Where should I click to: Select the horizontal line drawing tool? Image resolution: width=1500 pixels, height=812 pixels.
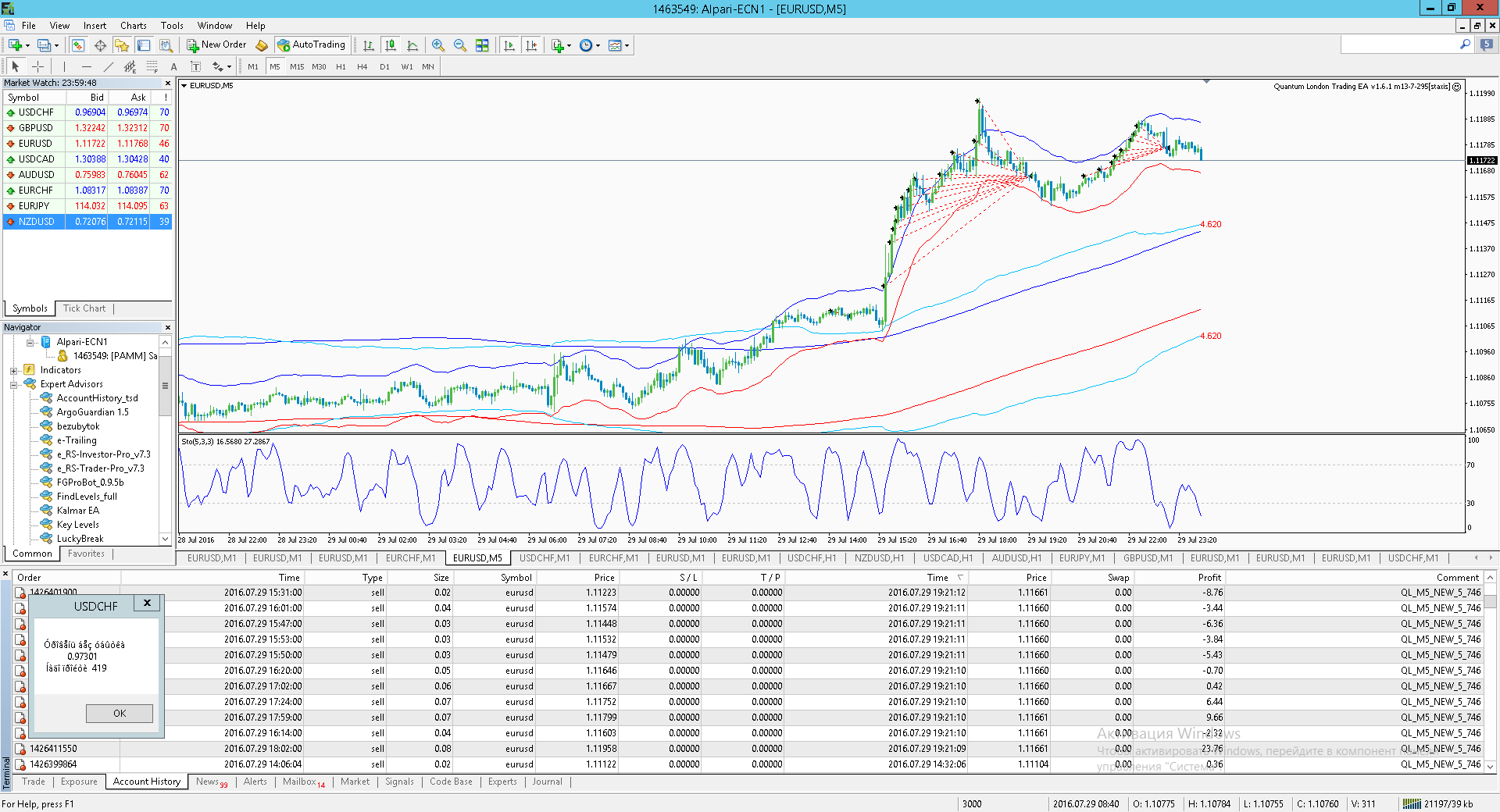coord(86,66)
